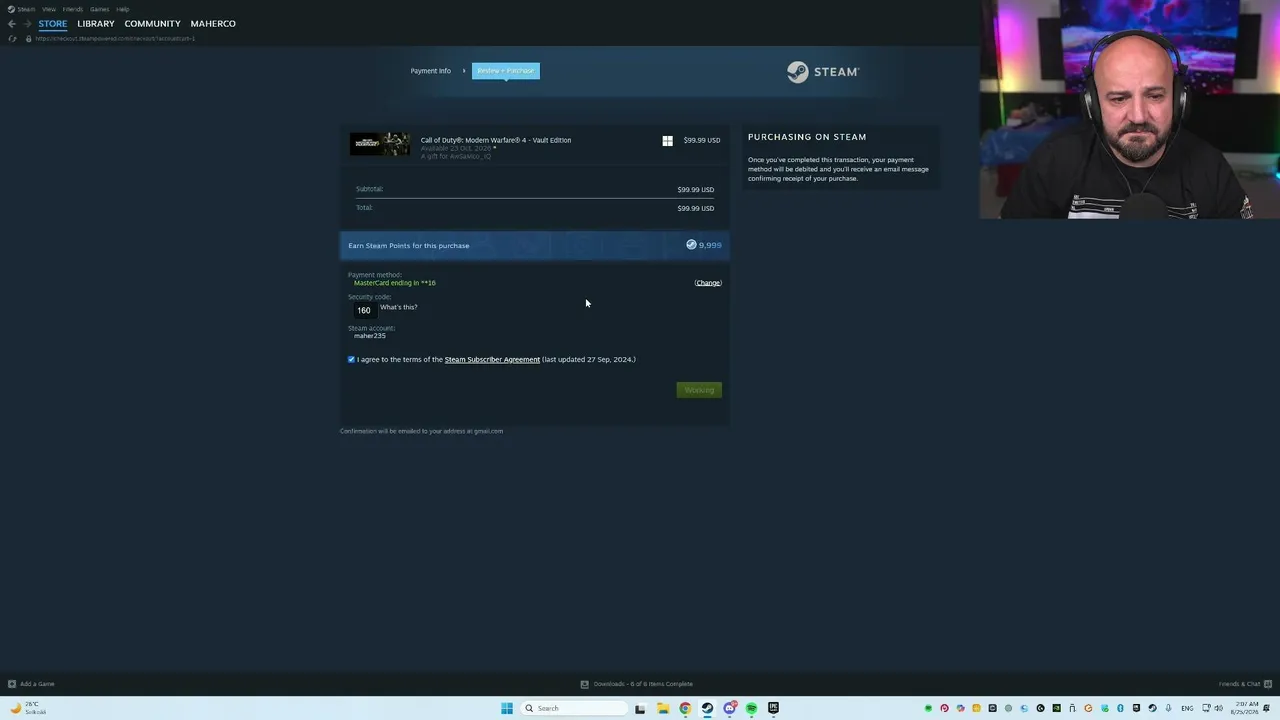Switch the ENG input language indicator
The image size is (1280, 720).
click(1187, 708)
